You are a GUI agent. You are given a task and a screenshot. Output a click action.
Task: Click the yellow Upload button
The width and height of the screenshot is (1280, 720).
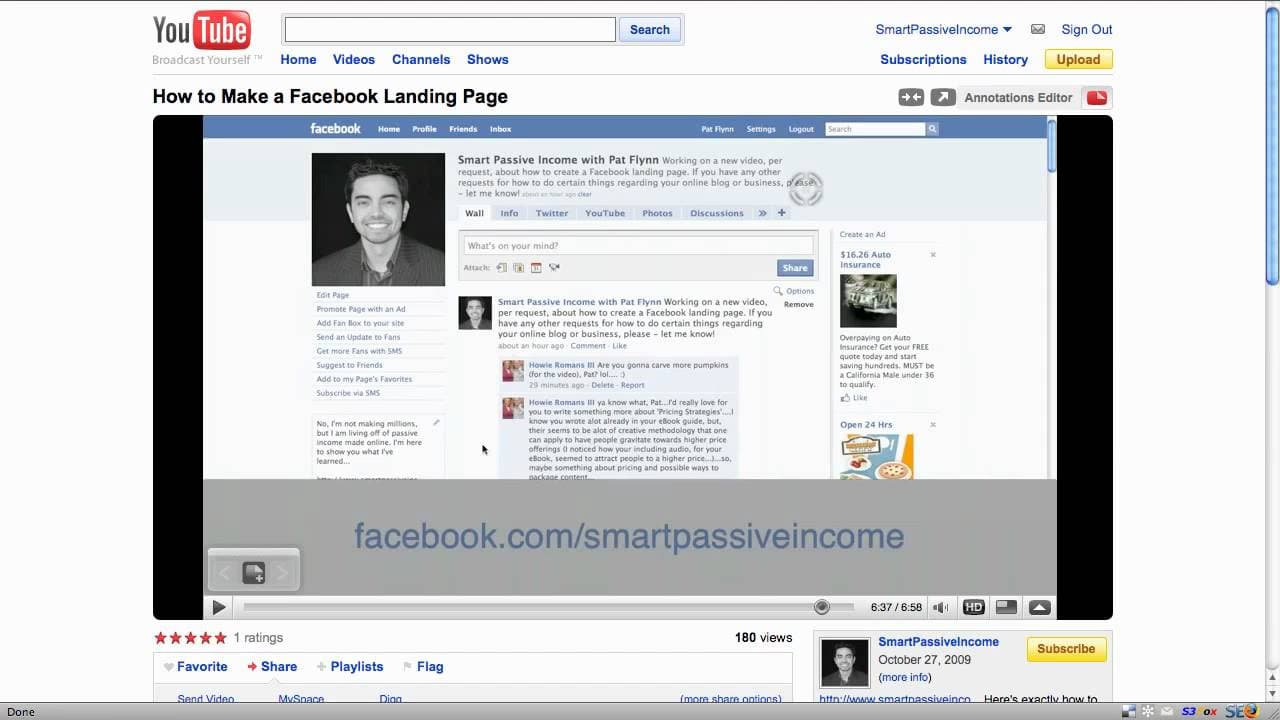[x=1079, y=59]
